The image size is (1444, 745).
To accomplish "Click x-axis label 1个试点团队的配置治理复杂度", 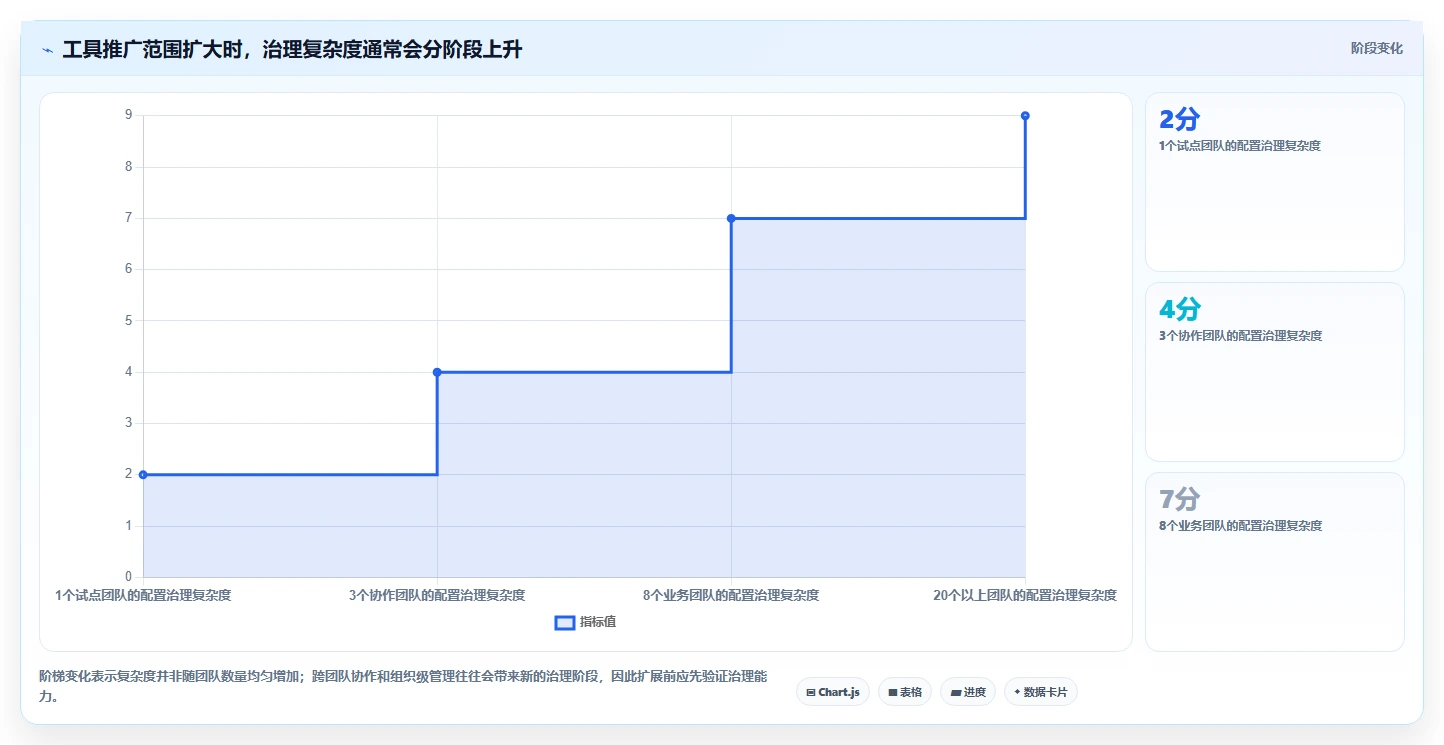I will 143,595.
